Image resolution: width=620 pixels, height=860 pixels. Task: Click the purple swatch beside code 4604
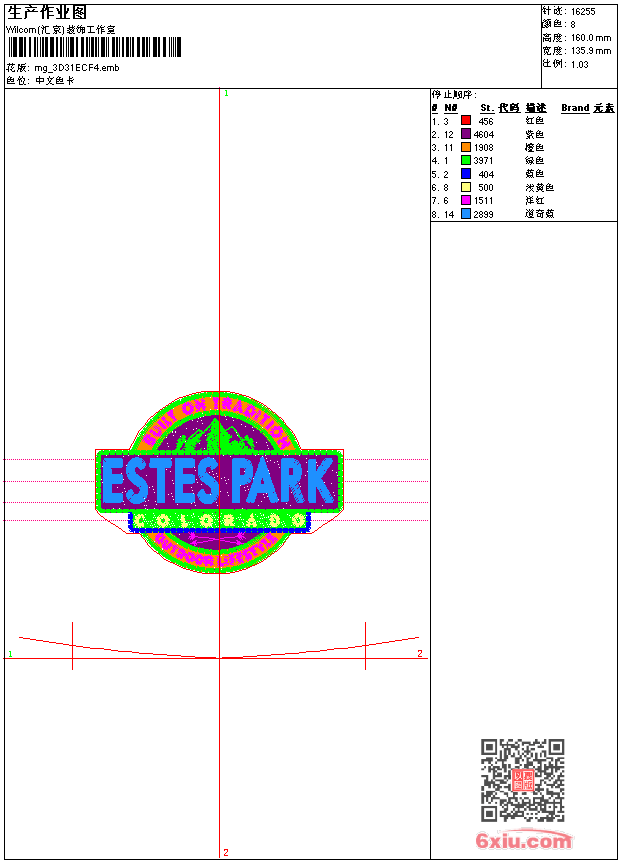[x=466, y=134]
